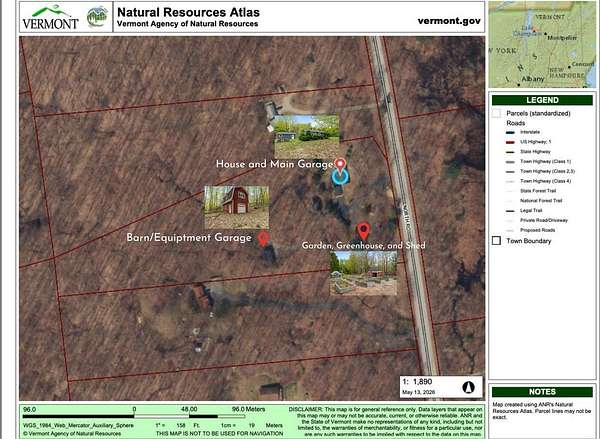This screenshot has width=600, height=439.
Task: Click 'THIS MAP IS NOT TO BE USED FOR NAVIGATION'
Action: [x=219, y=434]
